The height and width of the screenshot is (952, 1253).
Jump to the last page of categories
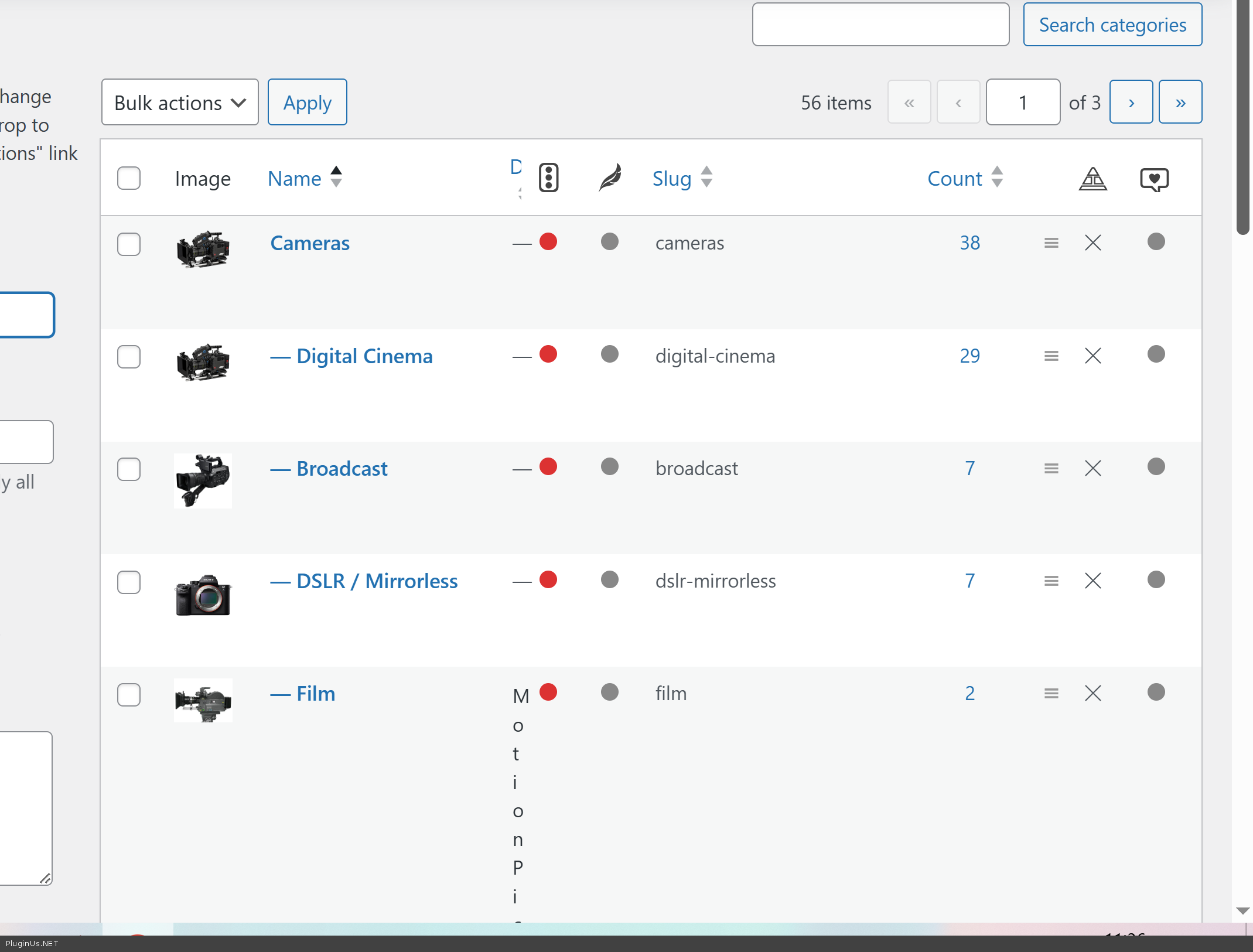pyautogui.click(x=1180, y=103)
